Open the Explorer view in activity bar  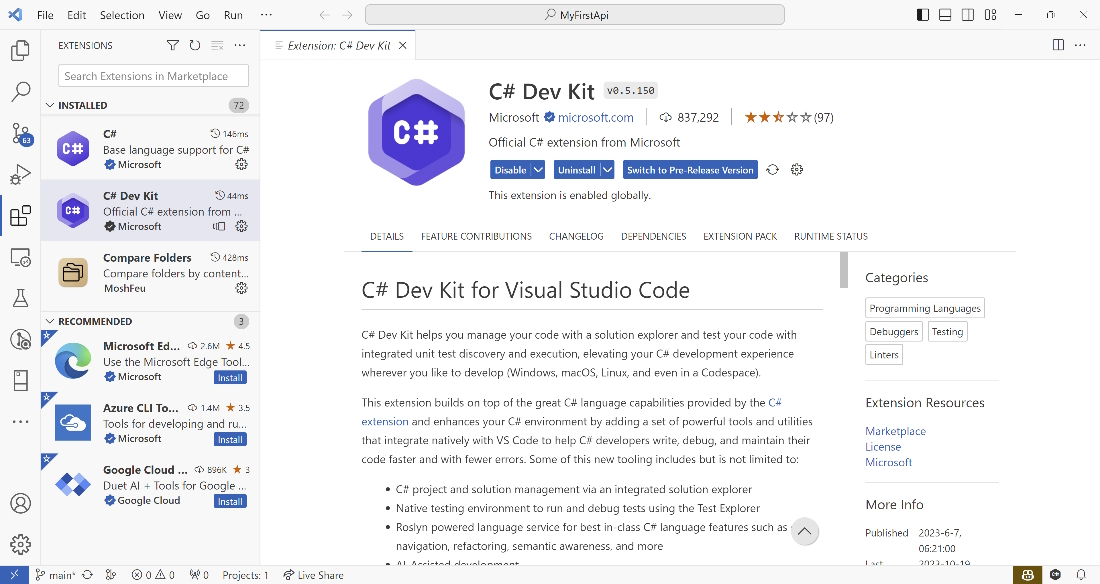click(20, 50)
